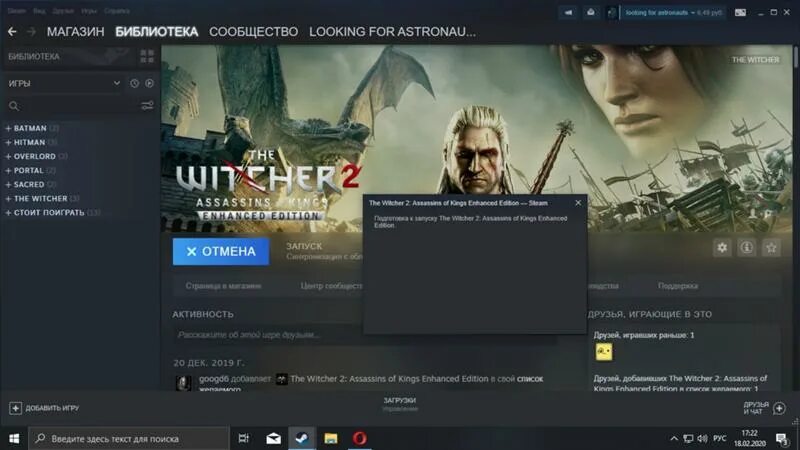
Task: Go forward with the right arrow
Action: pos(31,32)
